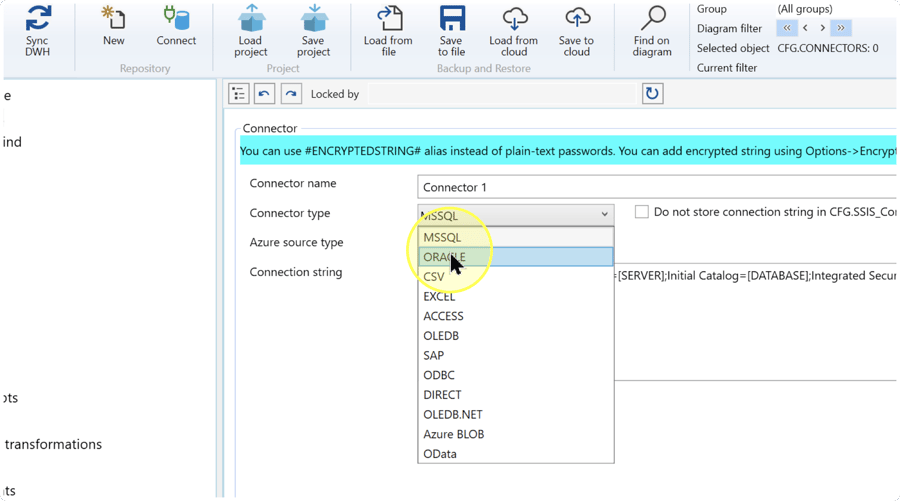Toggle Do not store connection string checkbox
Image resolution: width=900 pixels, height=501 pixels.
click(x=641, y=212)
